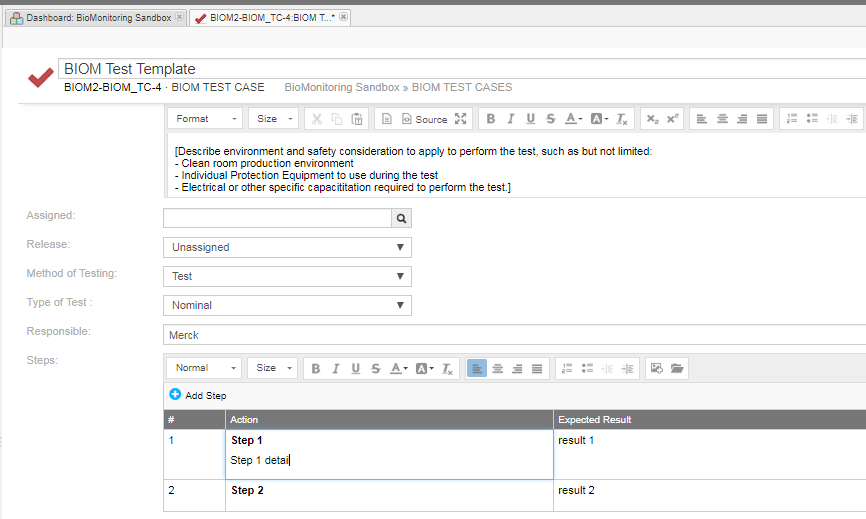Toggle Underline in description toolbar

530,119
